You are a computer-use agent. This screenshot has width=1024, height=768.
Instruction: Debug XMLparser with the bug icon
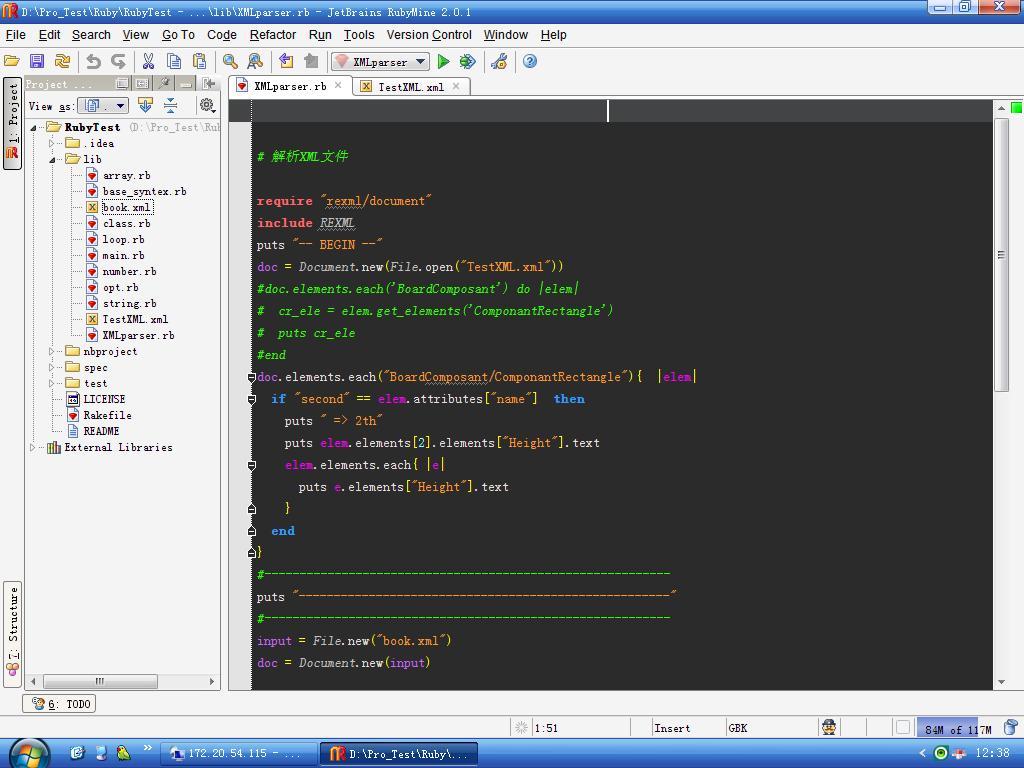467,61
